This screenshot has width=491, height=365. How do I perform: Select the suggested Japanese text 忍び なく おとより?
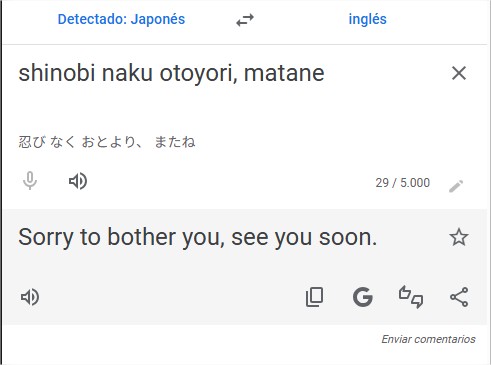pyautogui.click(x=77, y=142)
